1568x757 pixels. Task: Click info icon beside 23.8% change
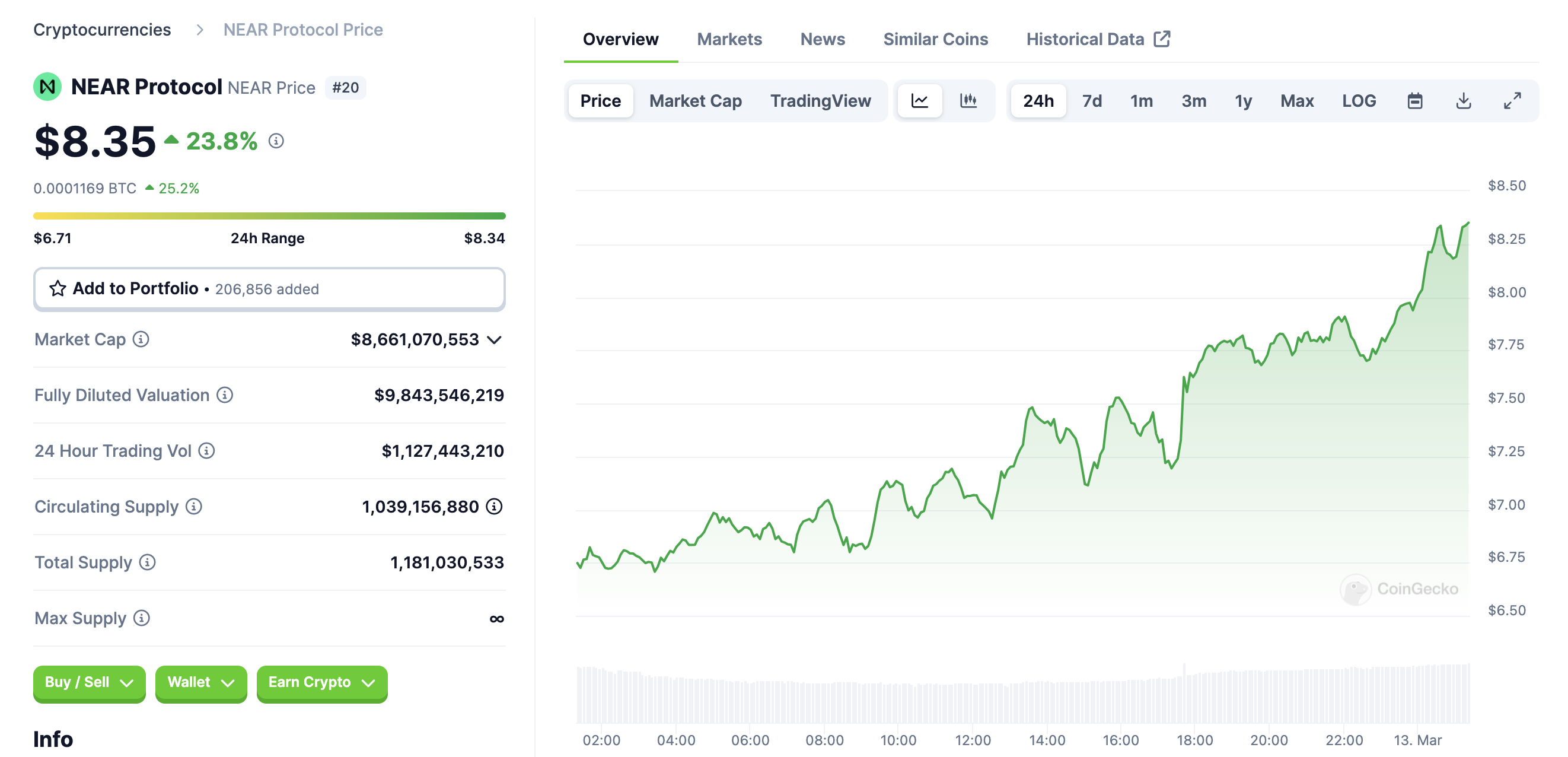pyautogui.click(x=276, y=141)
